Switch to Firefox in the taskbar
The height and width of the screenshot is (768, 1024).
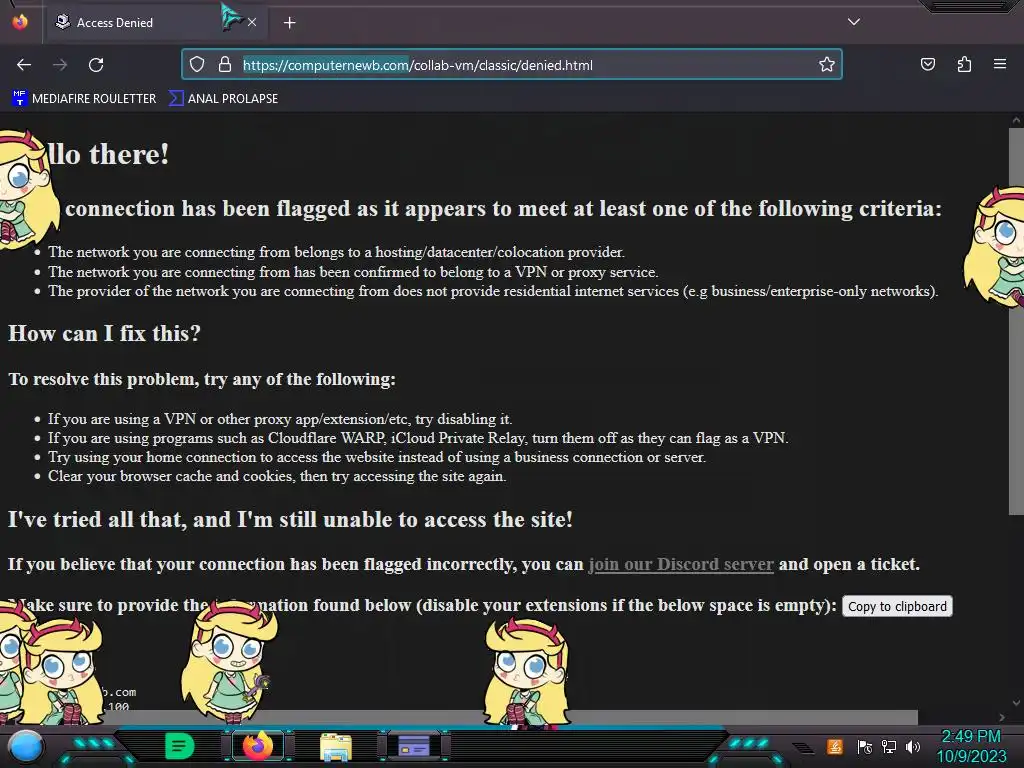[x=257, y=746]
